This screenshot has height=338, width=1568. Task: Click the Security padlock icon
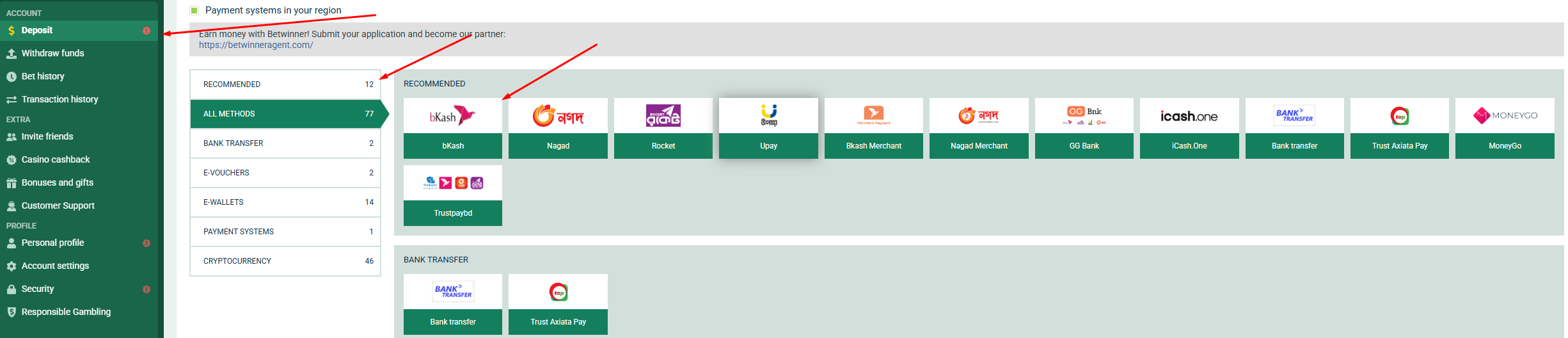(12, 289)
